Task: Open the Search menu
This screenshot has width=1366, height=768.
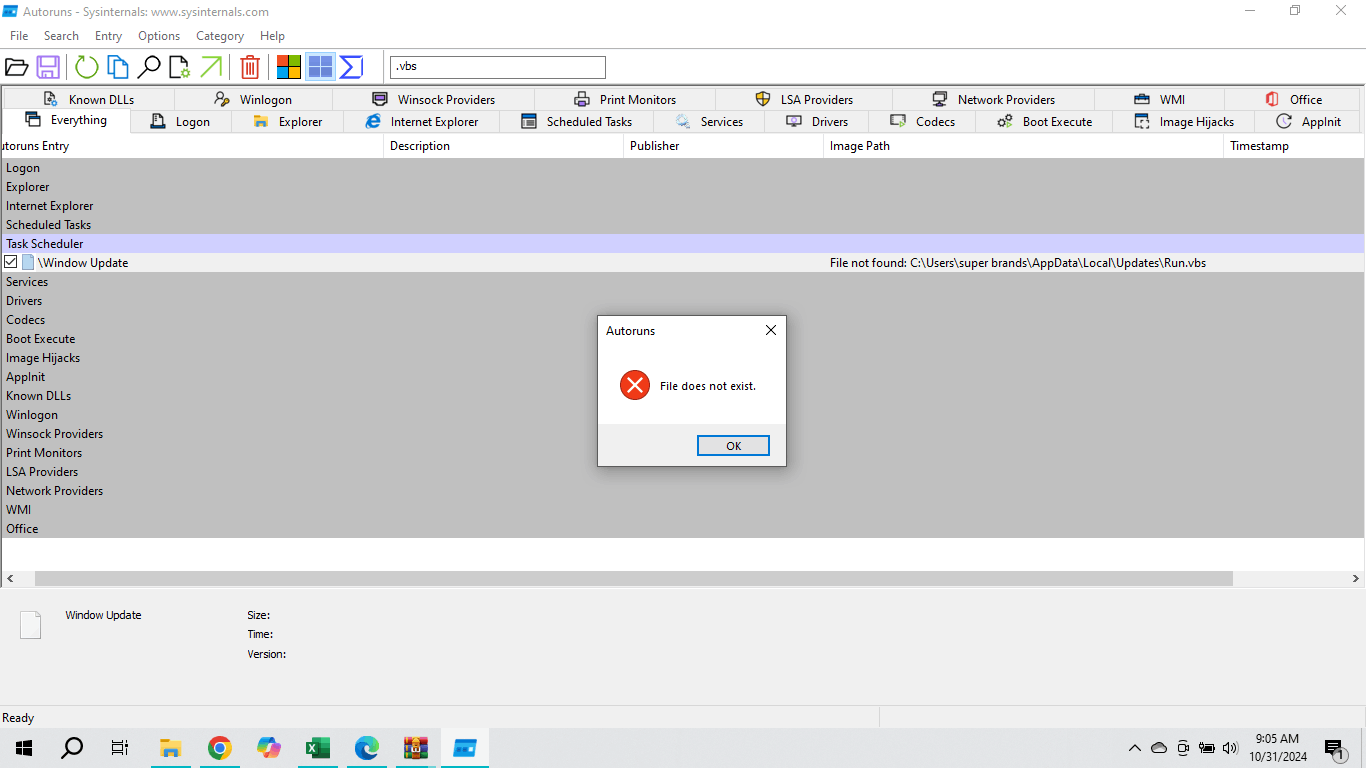Action: coord(61,36)
